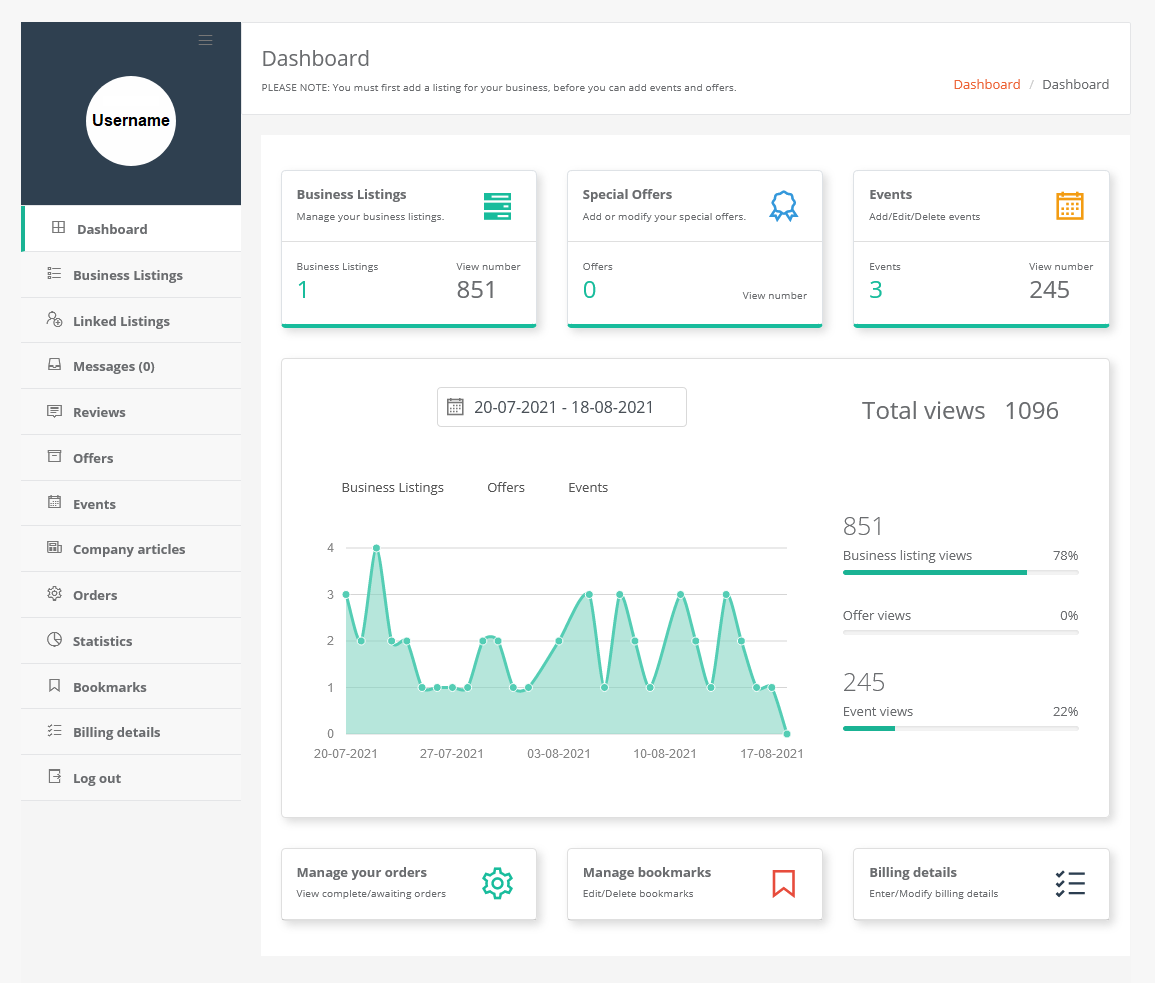Click the chart peak data point at value 4

click(376, 548)
